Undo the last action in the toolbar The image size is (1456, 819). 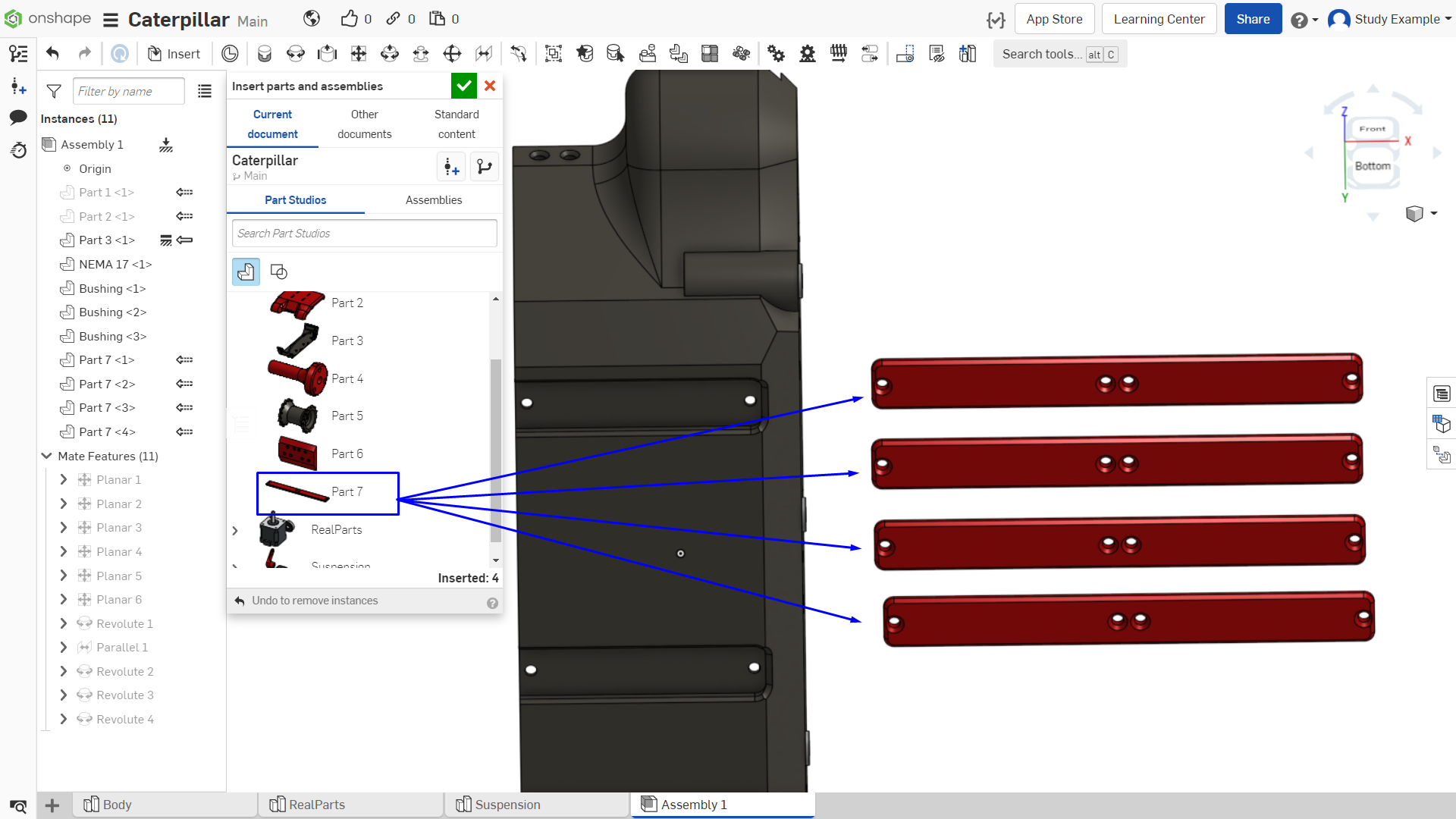[52, 53]
